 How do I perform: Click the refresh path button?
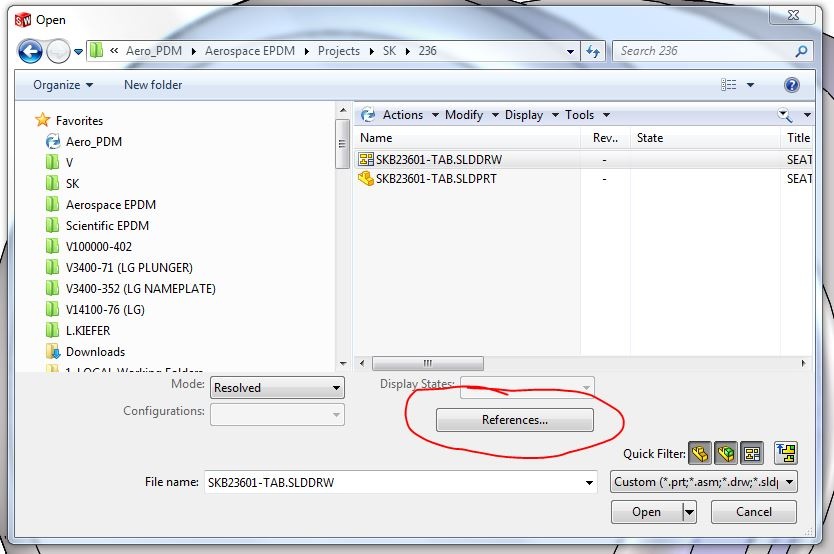[x=593, y=51]
